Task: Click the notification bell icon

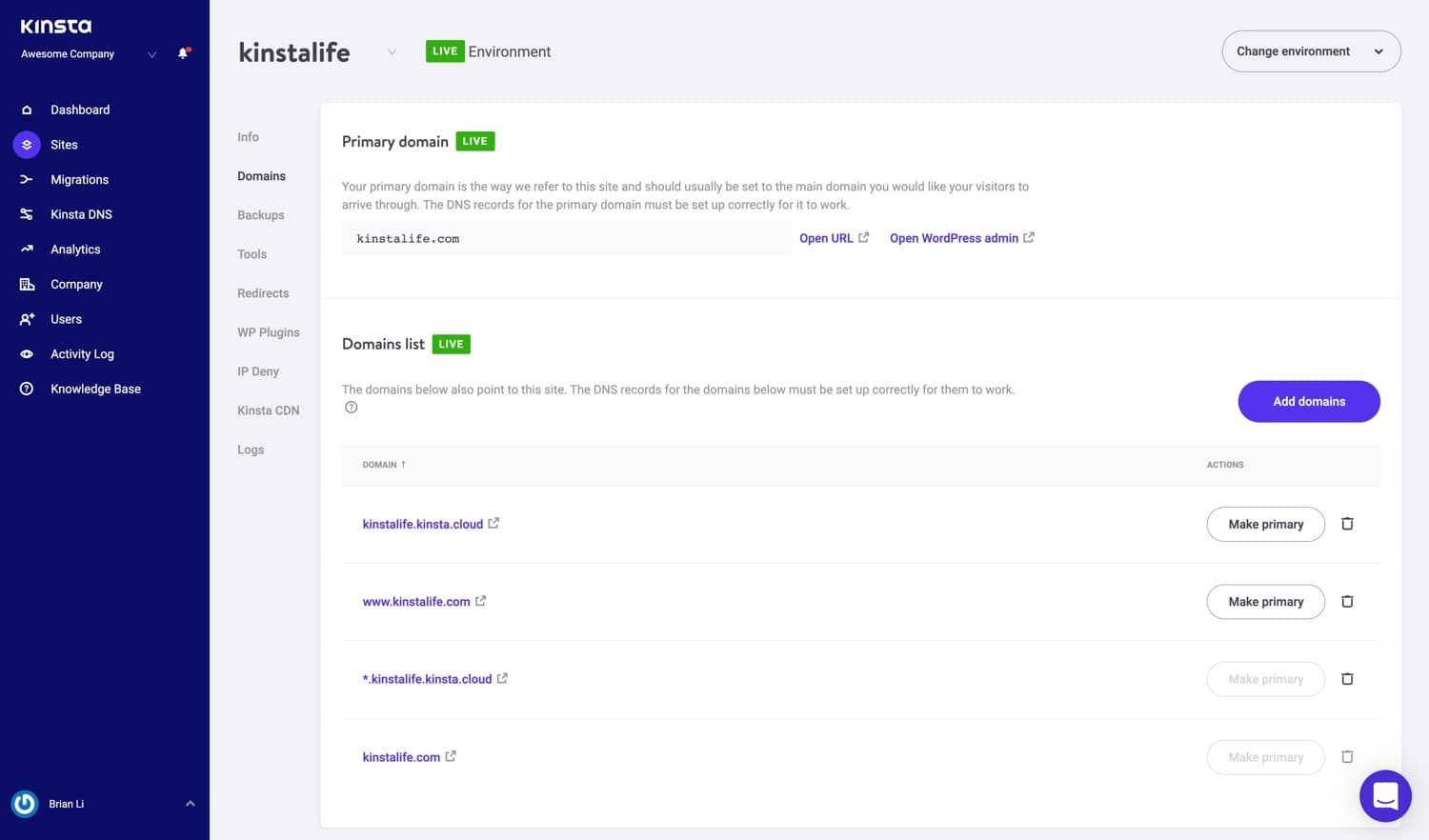Action: (183, 53)
